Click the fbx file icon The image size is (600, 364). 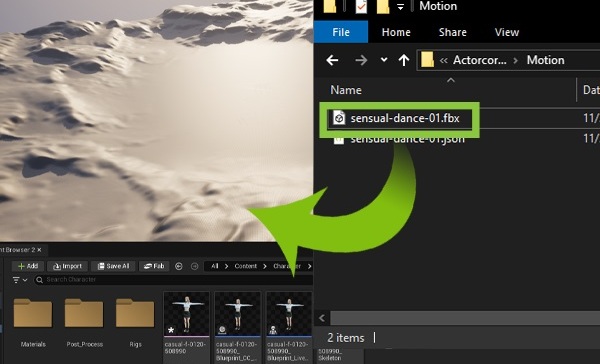coord(339,118)
